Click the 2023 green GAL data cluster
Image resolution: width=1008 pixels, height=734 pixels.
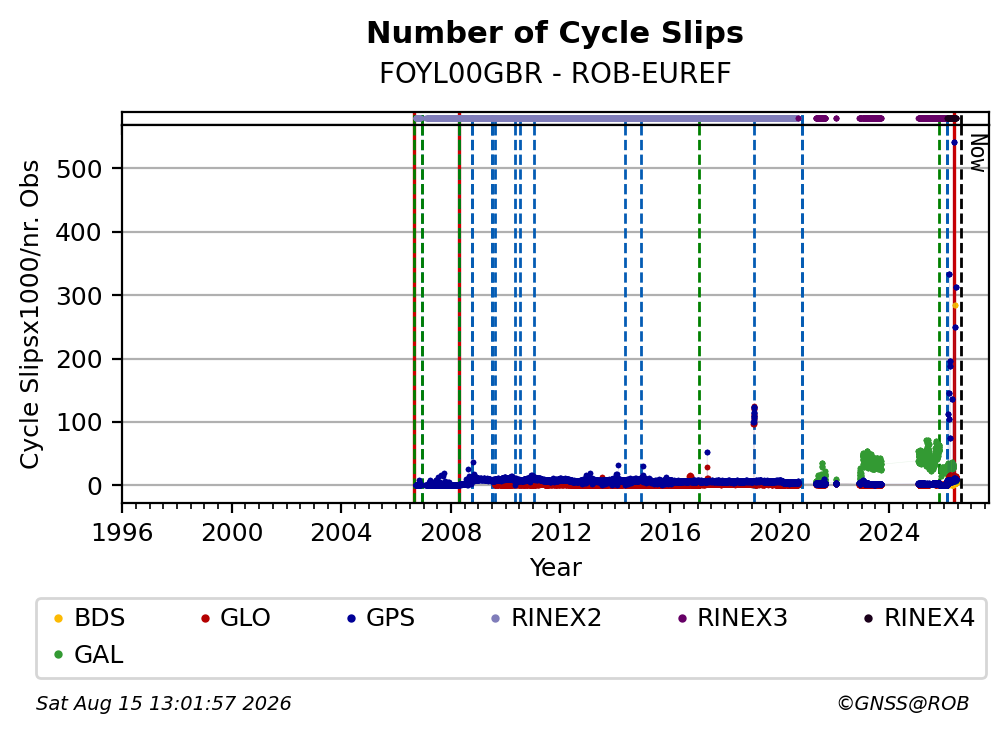(871, 460)
